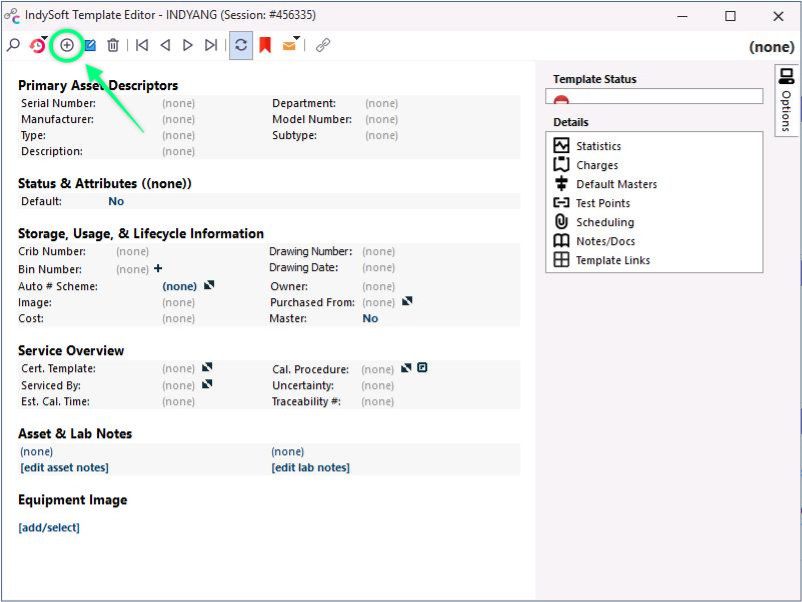802x602 pixels.
Task: Go to the previous record
Action: 165,45
